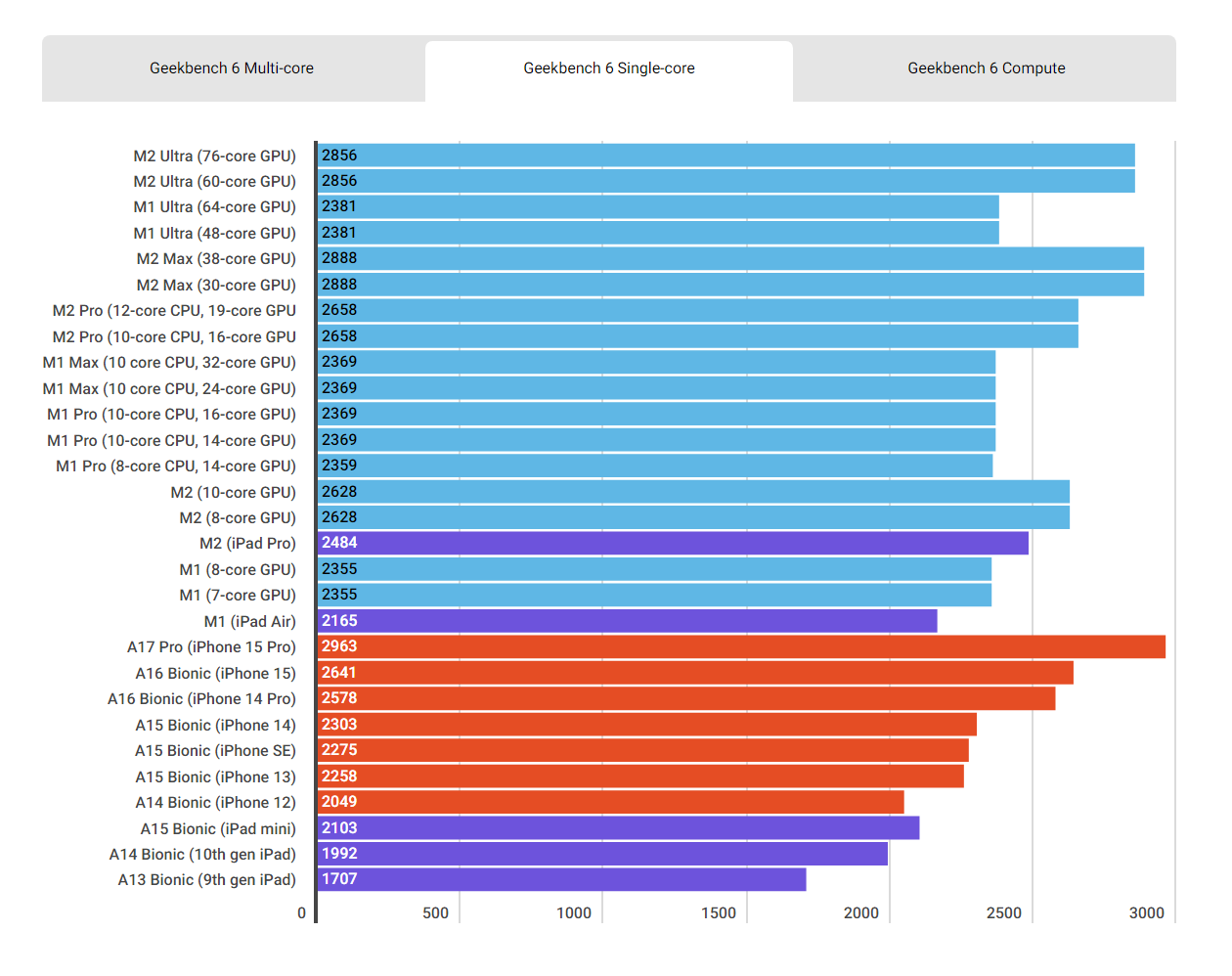Open the Geekbench 6 Compute tab
Screen dimensions: 1232x976
click(986, 68)
